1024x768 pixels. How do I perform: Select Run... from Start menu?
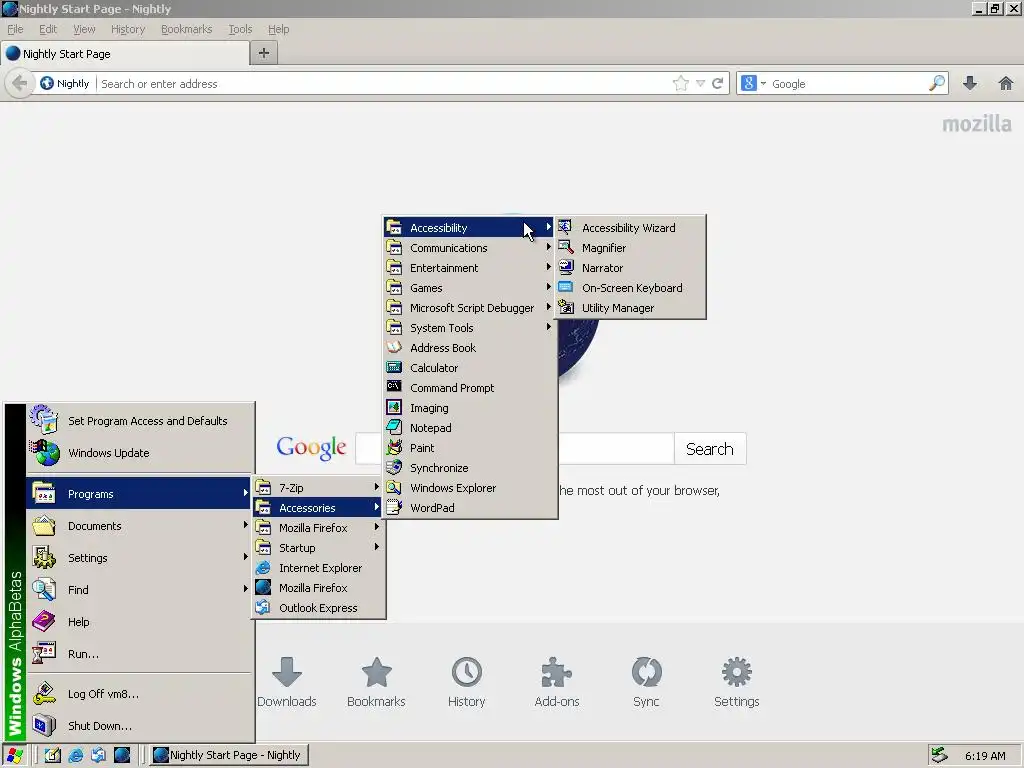pos(140,654)
